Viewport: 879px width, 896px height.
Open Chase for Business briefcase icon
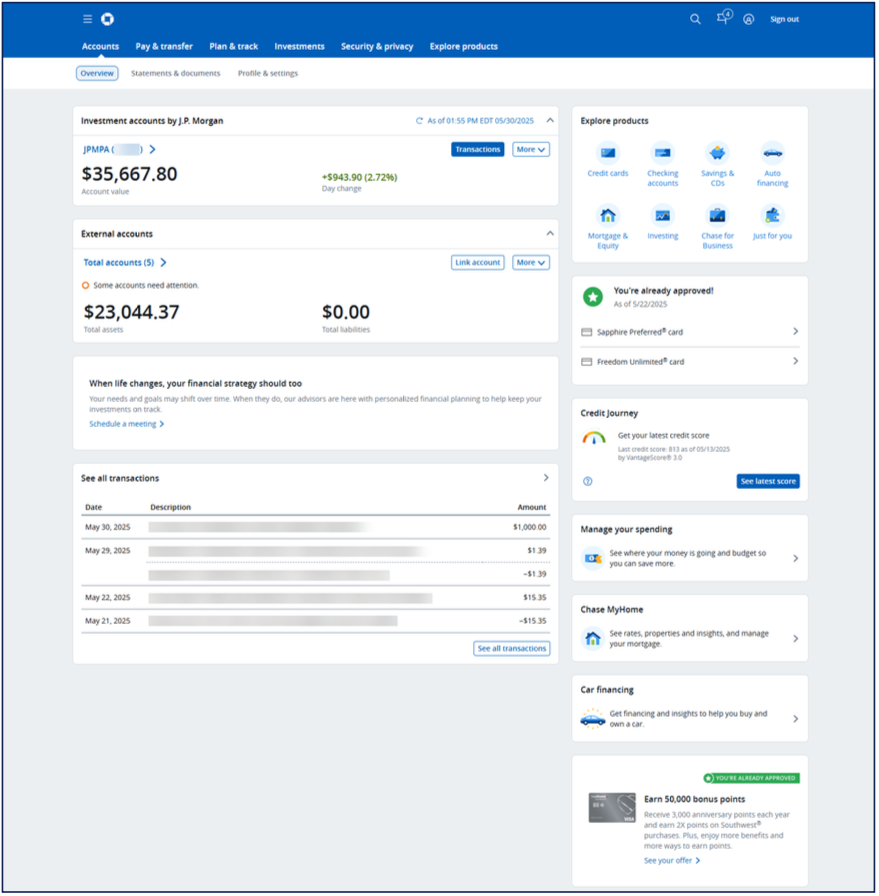coord(719,216)
